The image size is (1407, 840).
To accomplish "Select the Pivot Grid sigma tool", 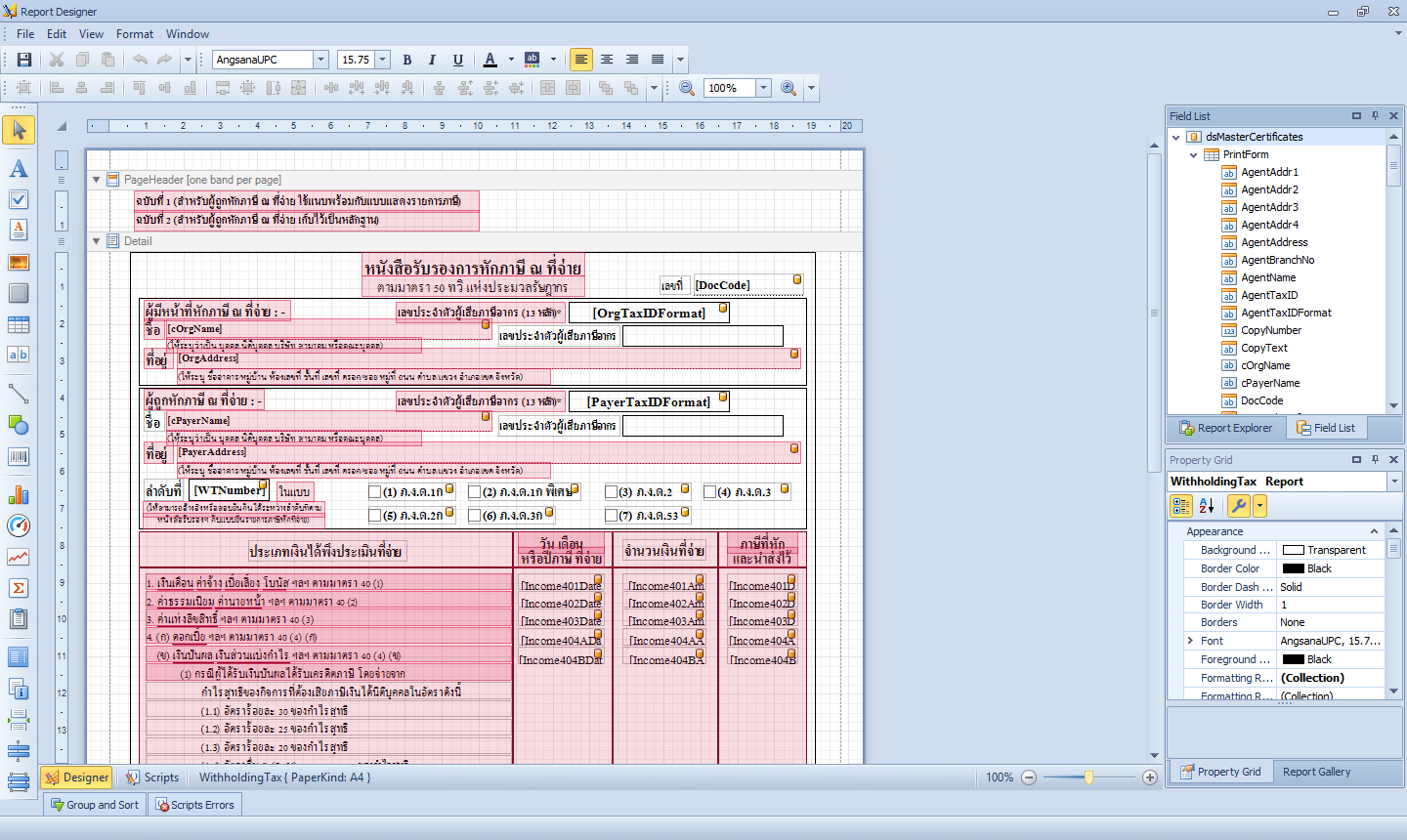I will (19, 588).
